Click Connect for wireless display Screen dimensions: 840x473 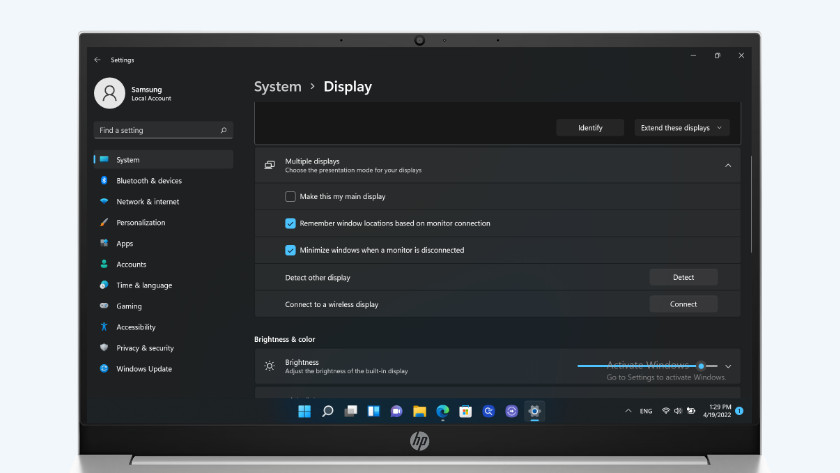[683, 304]
